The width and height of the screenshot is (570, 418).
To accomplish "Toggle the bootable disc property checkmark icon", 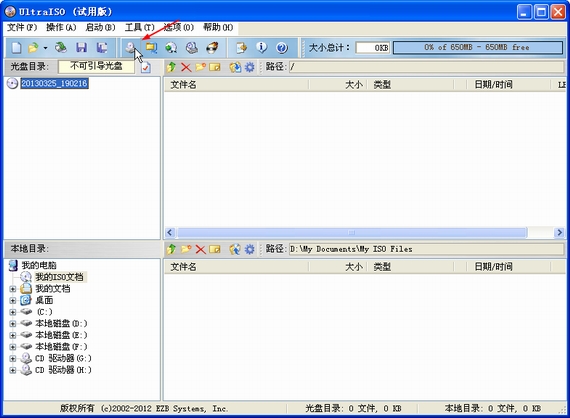I will click(x=146, y=67).
